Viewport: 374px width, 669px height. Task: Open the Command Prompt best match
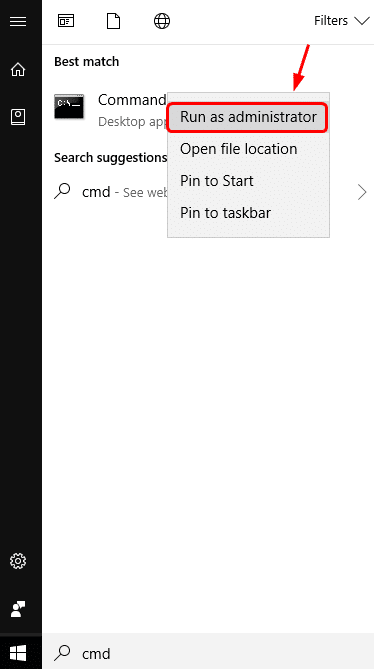[109, 111]
